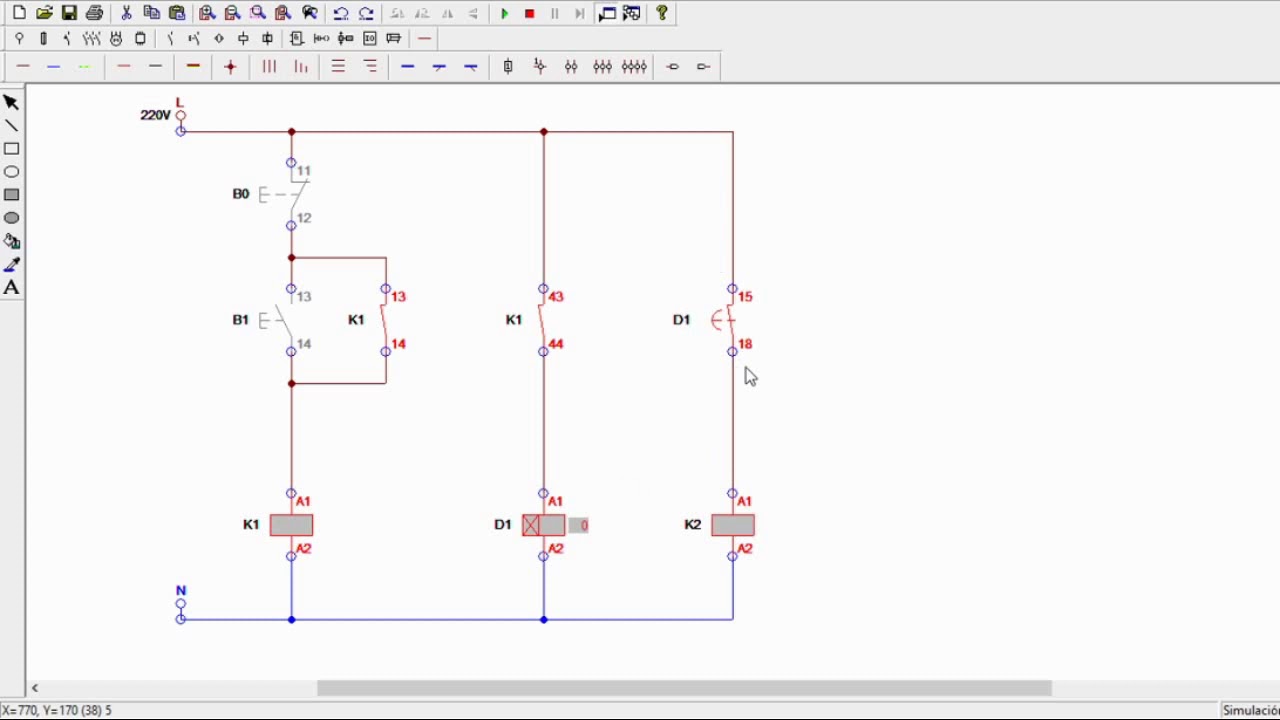Click the scrollbar left arrow
This screenshot has width=1280, height=720.
click(x=35, y=688)
